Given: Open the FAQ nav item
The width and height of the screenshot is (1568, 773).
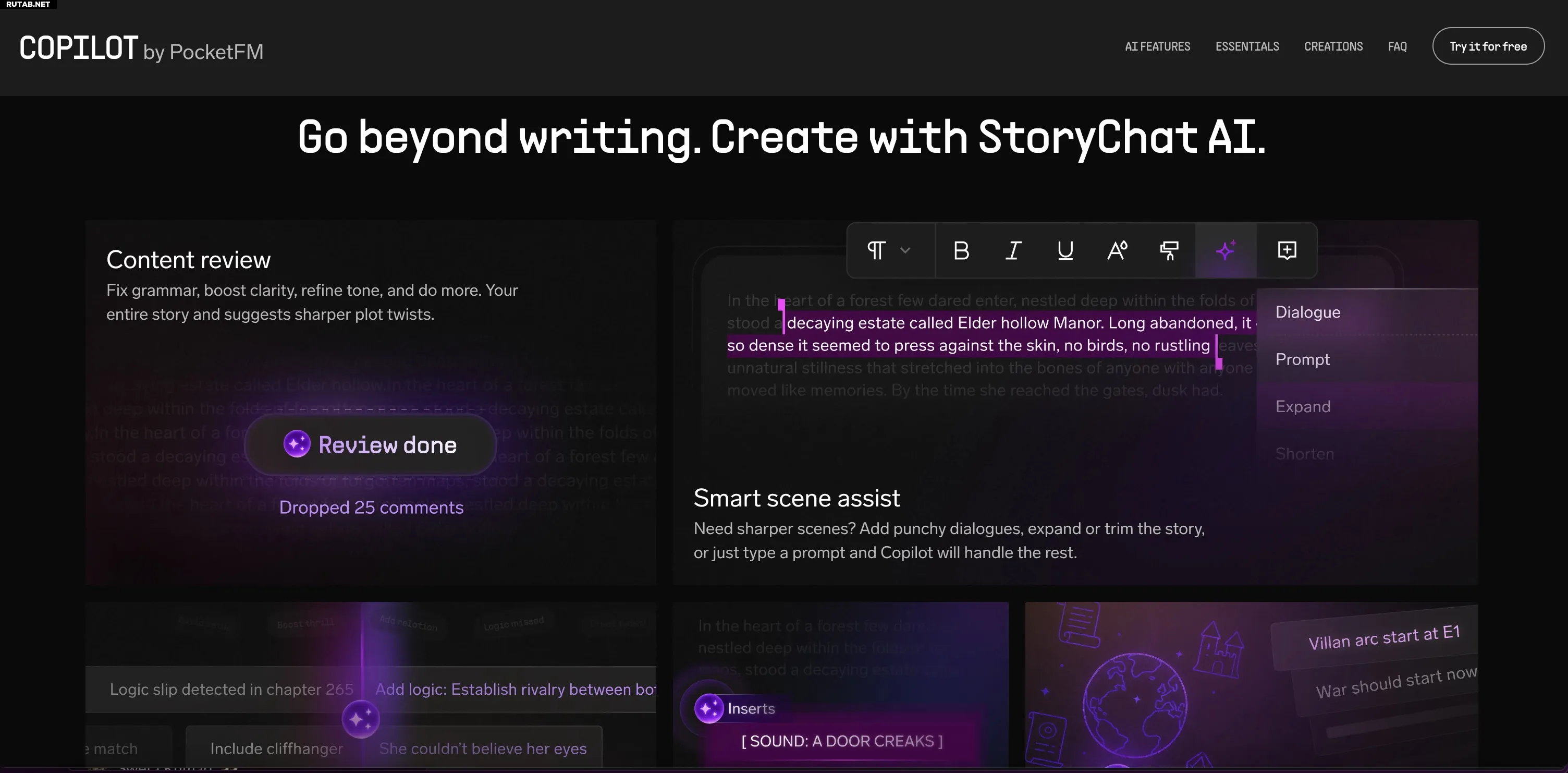Looking at the screenshot, I should 1397,46.
